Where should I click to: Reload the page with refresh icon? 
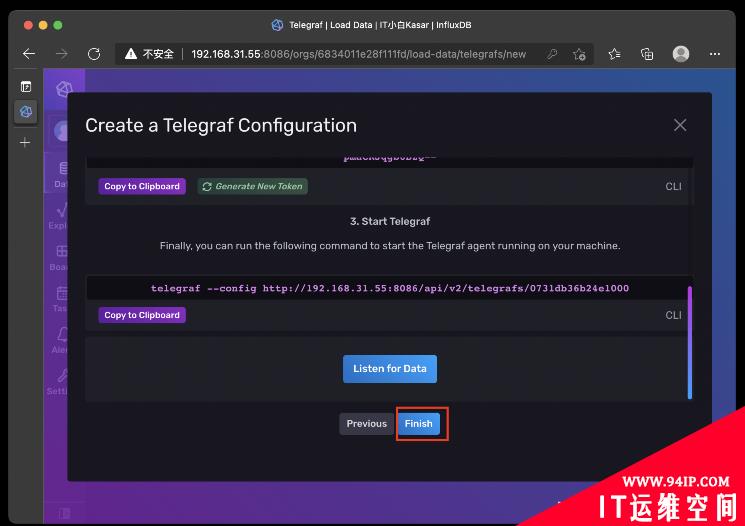[94, 54]
